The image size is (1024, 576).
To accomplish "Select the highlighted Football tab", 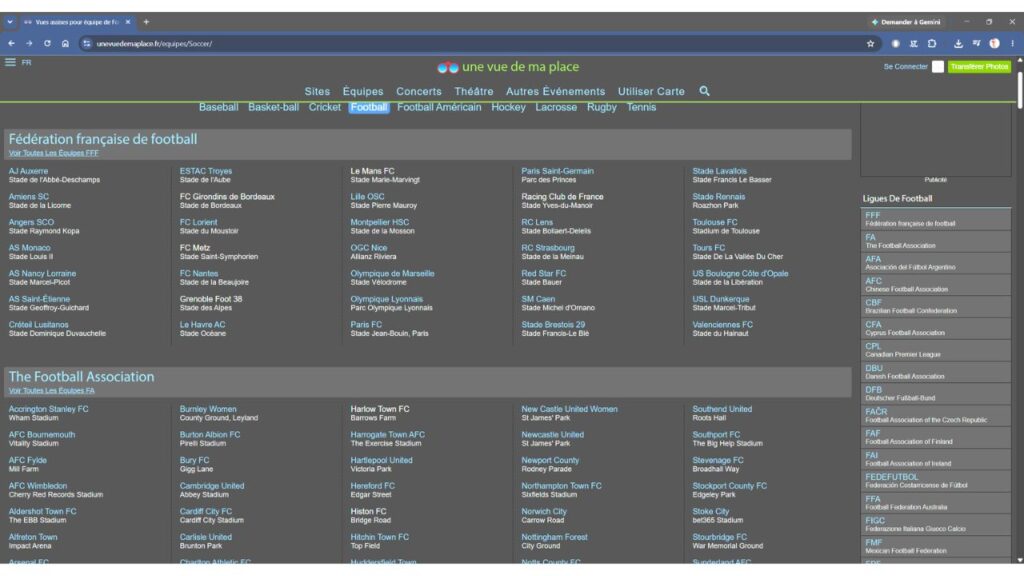I will 369,107.
